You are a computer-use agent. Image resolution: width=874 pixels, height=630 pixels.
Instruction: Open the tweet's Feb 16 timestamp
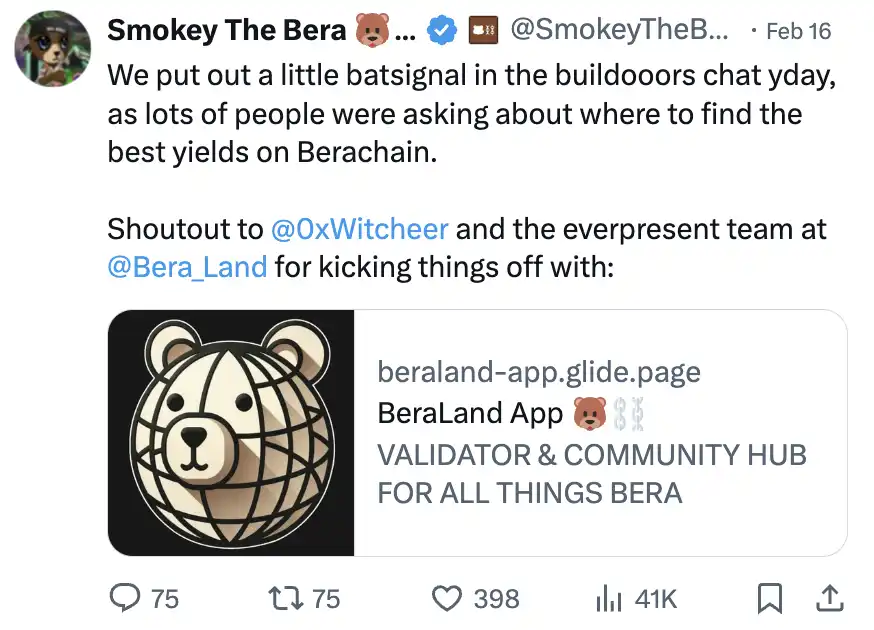pyautogui.click(x=798, y=31)
